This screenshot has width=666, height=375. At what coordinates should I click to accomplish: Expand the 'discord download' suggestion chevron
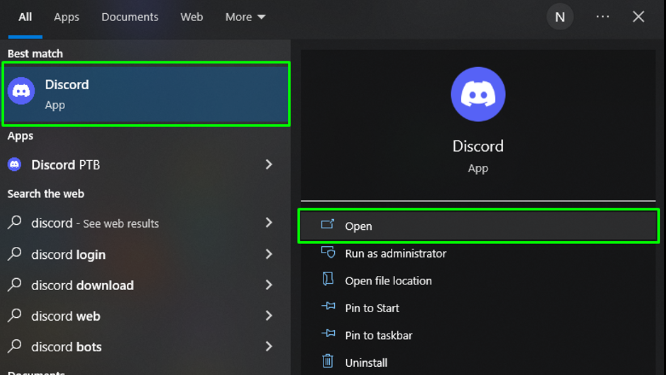(x=268, y=285)
